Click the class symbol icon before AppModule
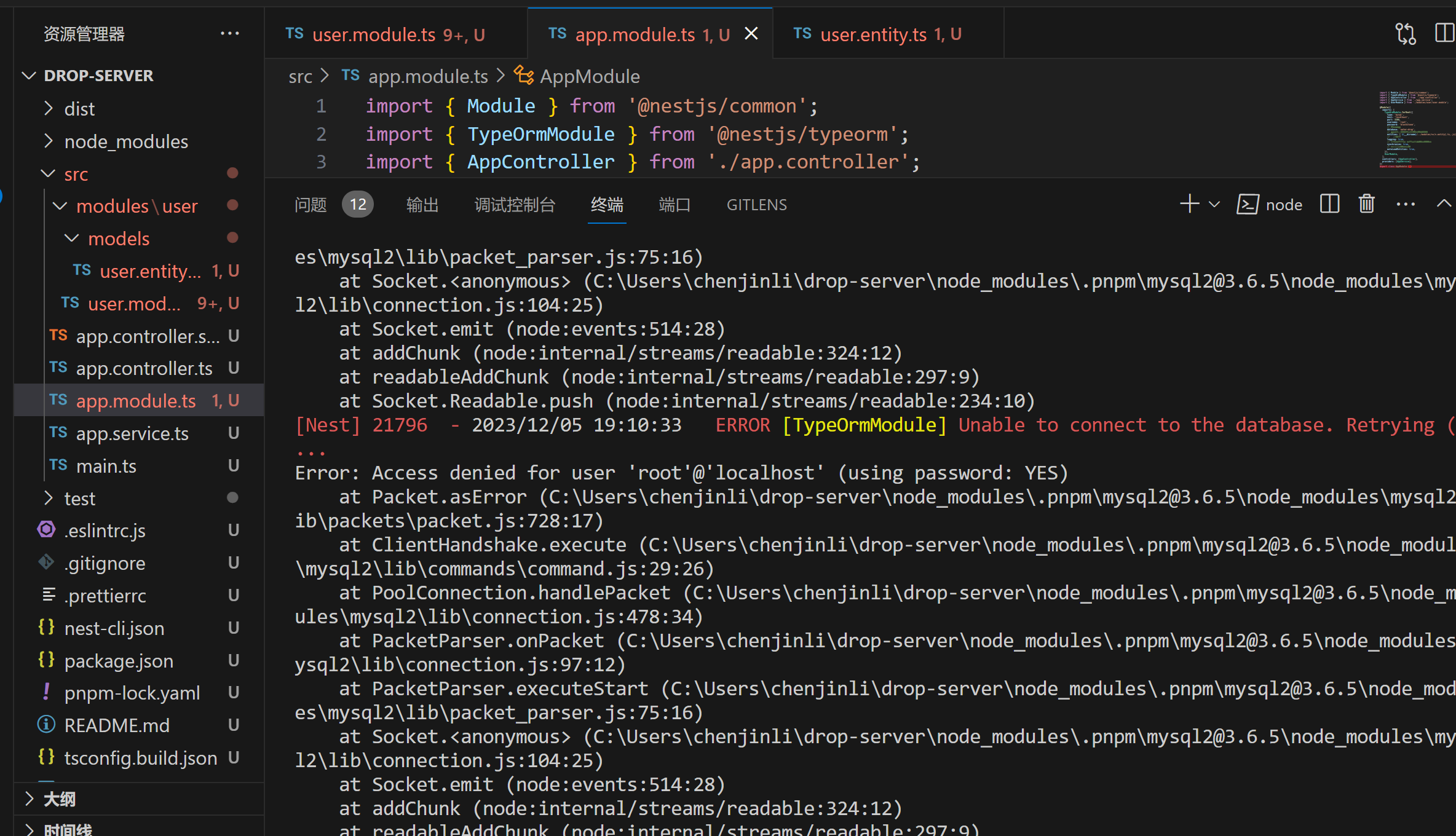The image size is (1456, 836). point(524,76)
